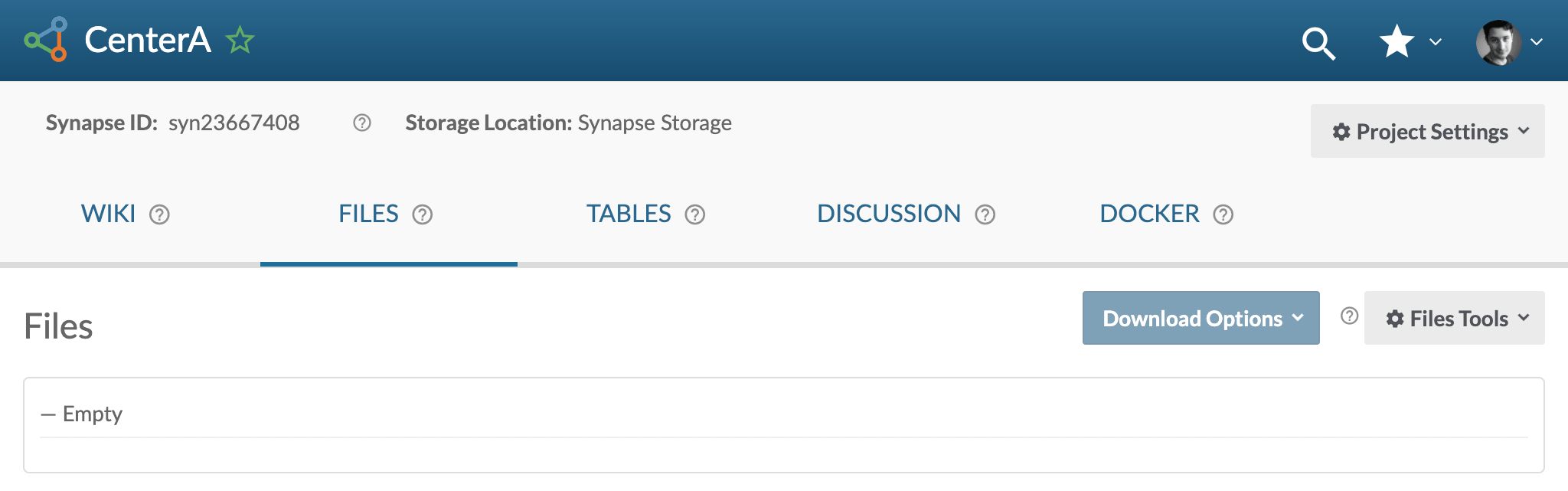Viewport: 1568px width, 491px height.
Task: Switch to the WIKI tab
Action: point(108,214)
